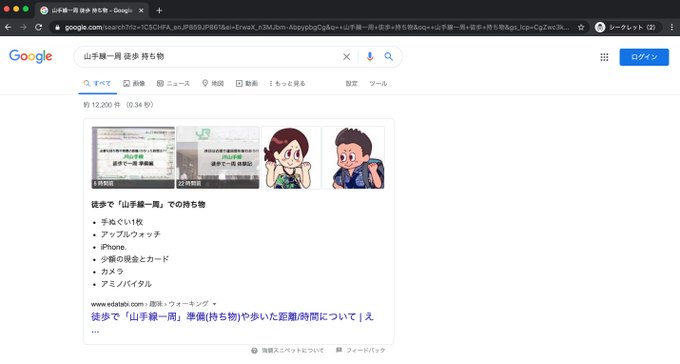The image size is (680, 364).
Task: Click the カメラ list item
Action: point(112,272)
